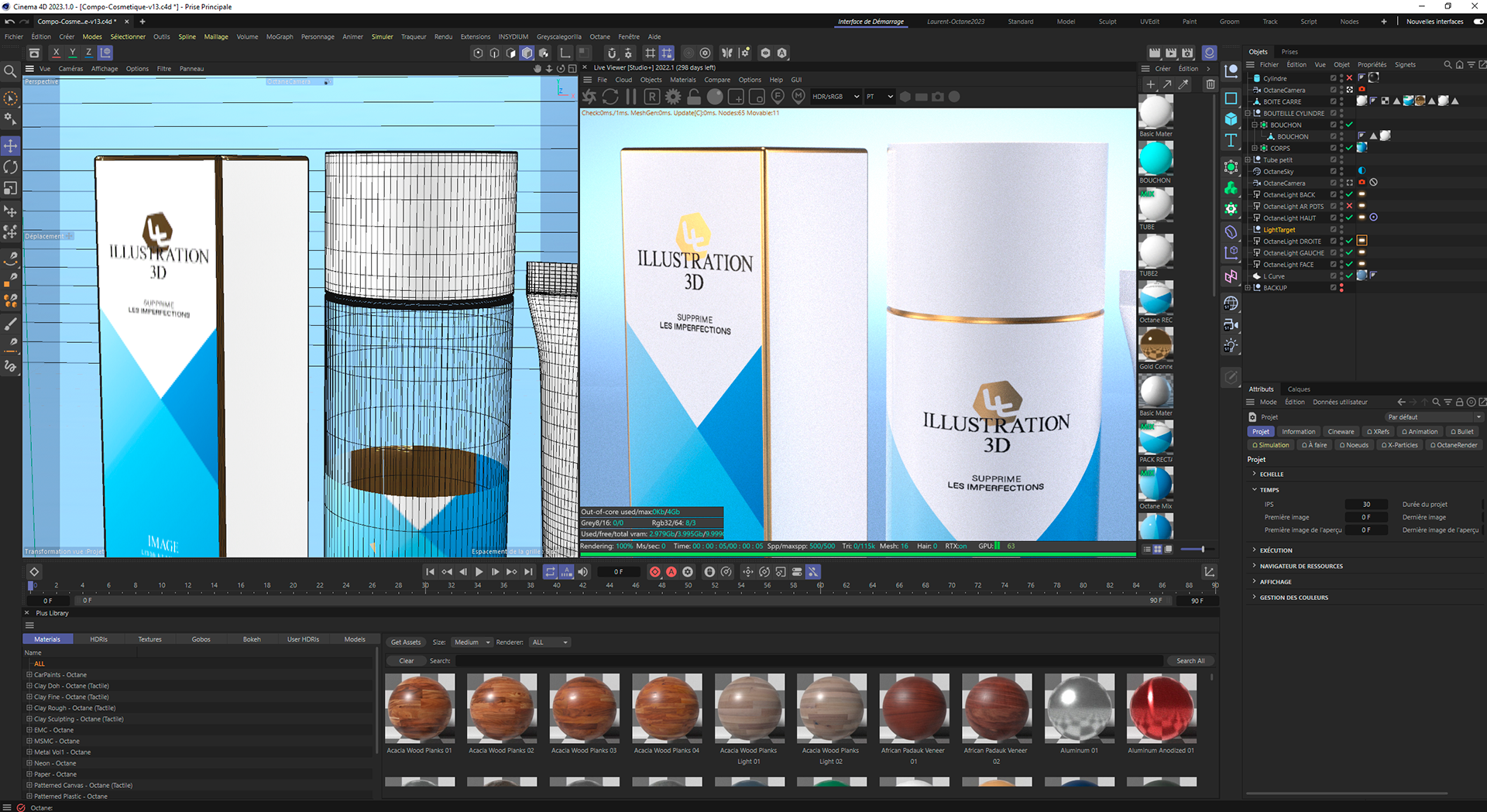This screenshot has width=1487, height=812.
Task: Toggle visibility dots of Cylindre object
Action: pyautogui.click(x=1341, y=78)
